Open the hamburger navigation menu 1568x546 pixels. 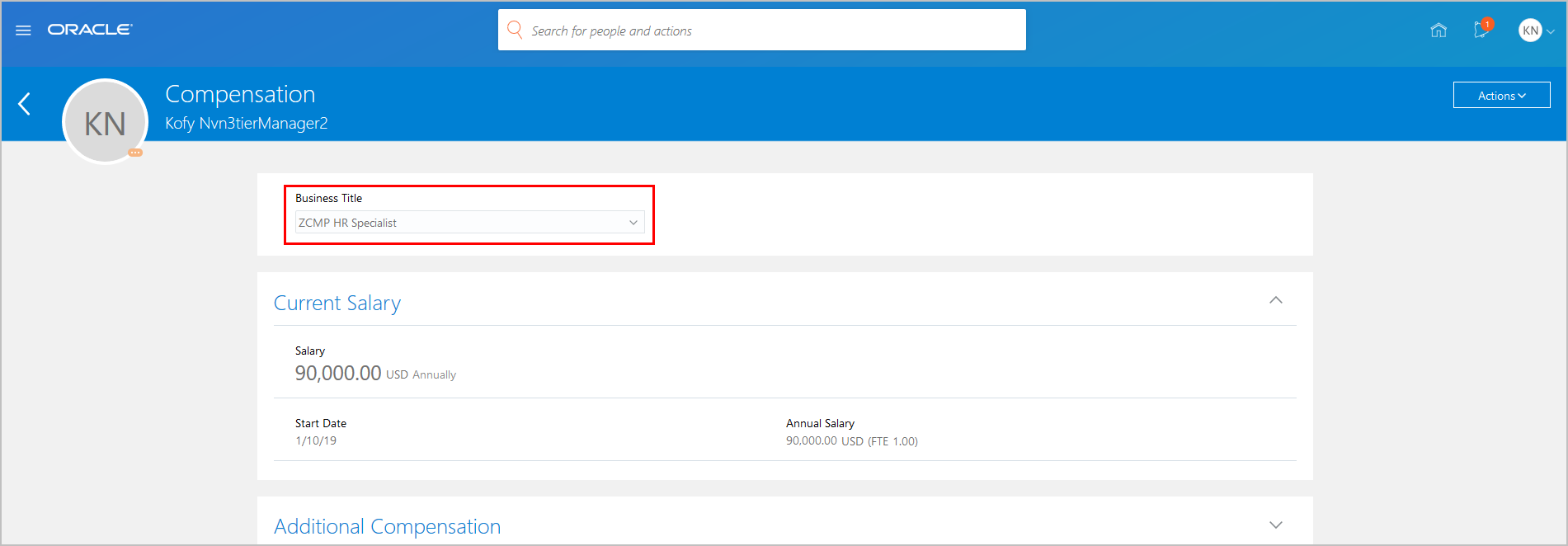pos(23,31)
